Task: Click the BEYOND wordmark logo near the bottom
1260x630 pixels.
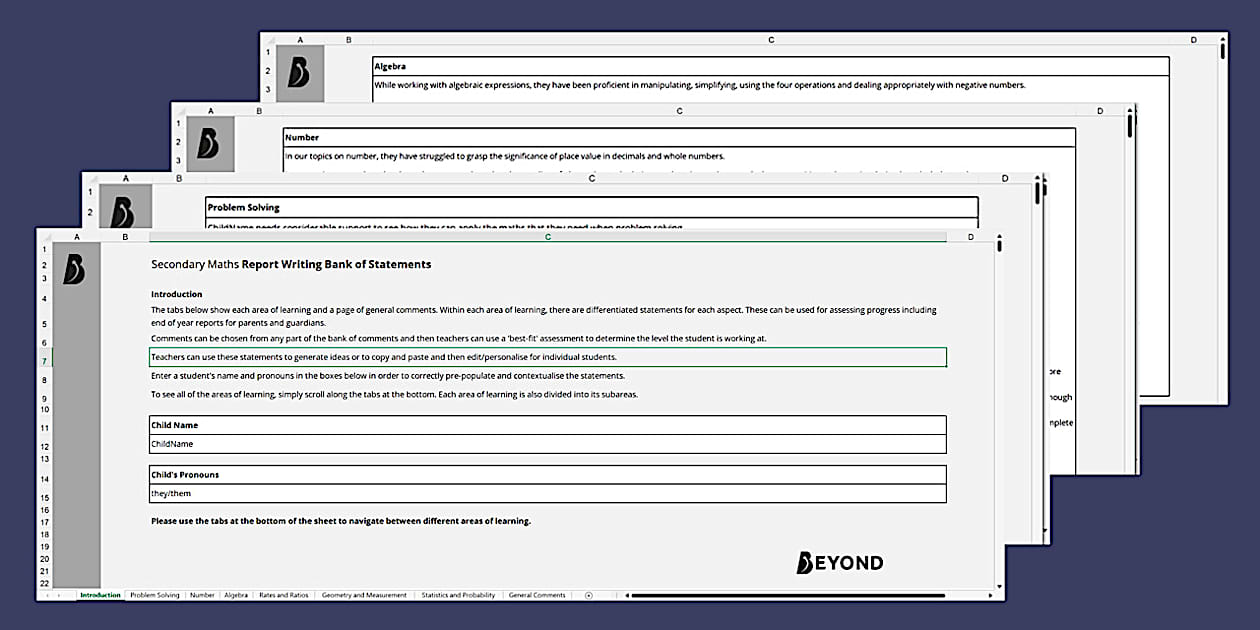Action: [x=838, y=562]
